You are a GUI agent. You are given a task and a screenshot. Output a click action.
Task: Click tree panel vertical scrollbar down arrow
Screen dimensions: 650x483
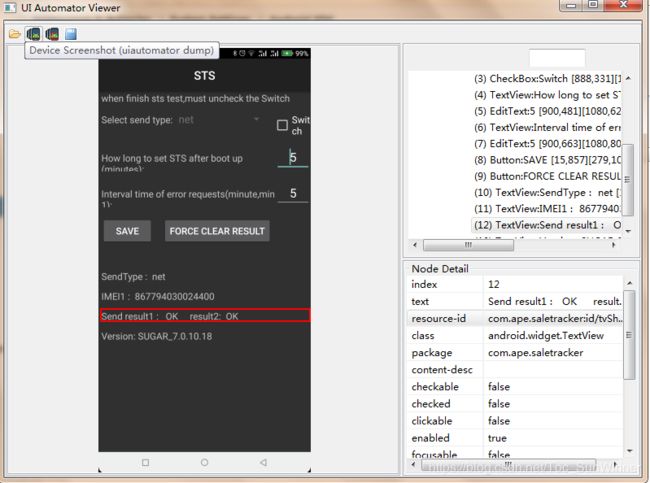tap(628, 231)
